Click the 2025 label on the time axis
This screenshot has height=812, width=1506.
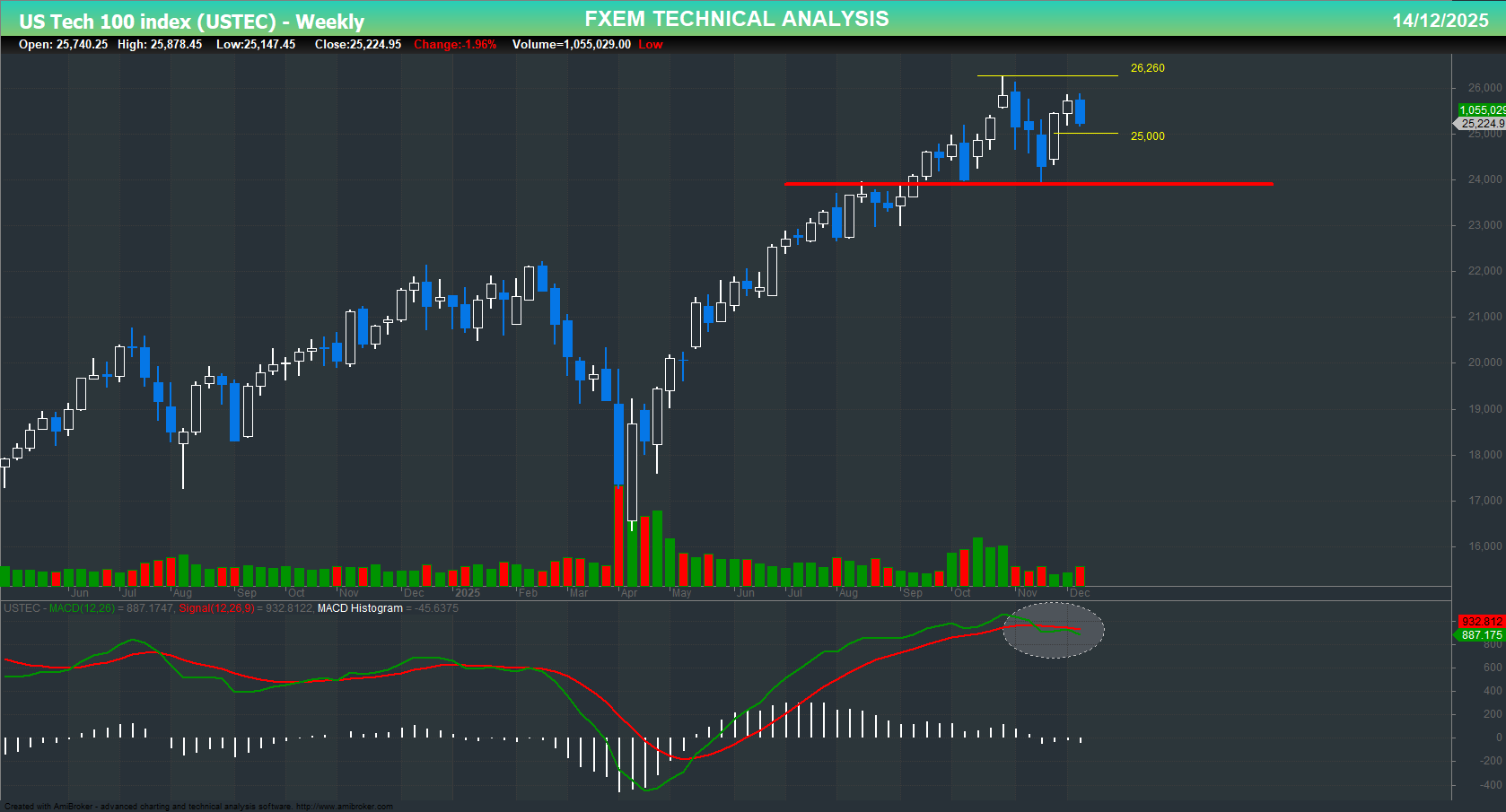coord(468,593)
